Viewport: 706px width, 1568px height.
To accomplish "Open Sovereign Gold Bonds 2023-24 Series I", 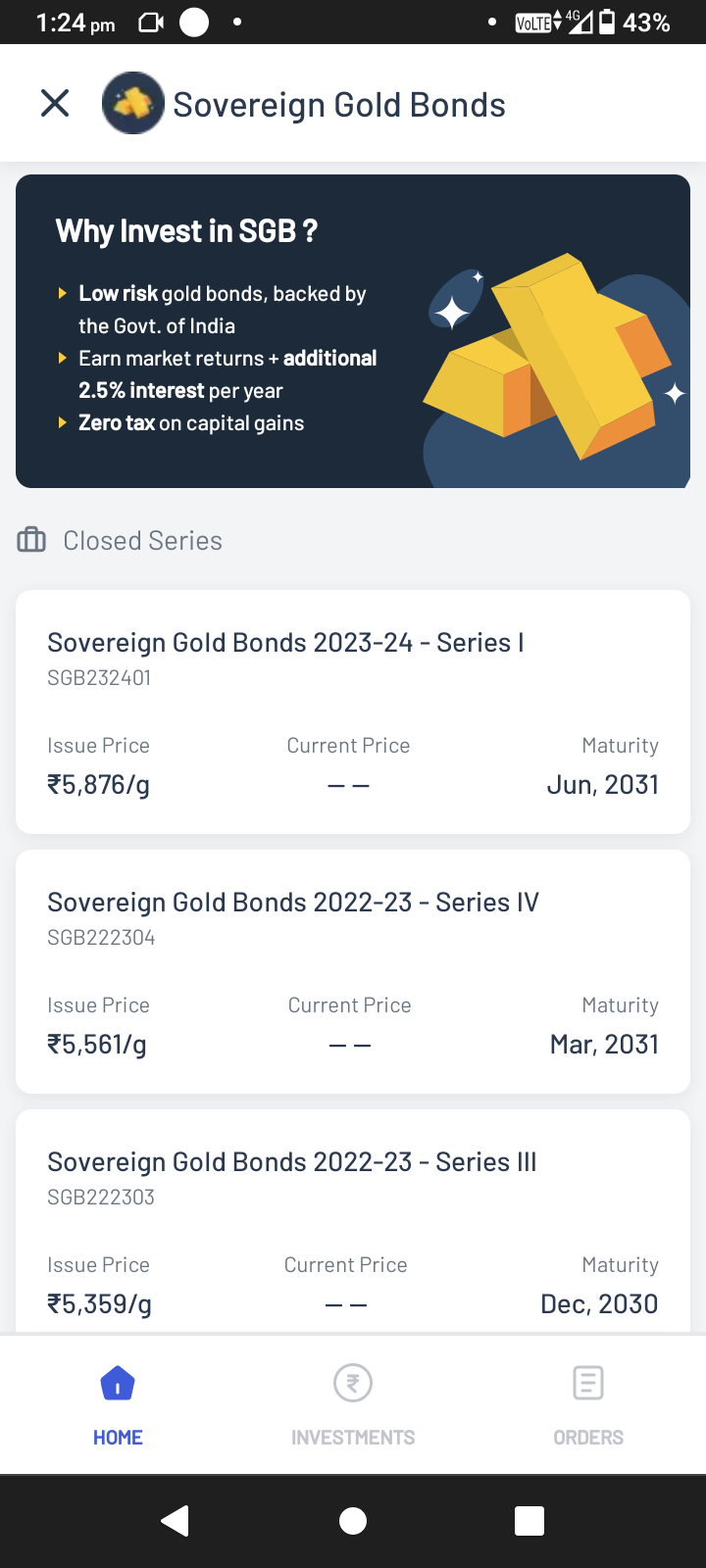I will (285, 643).
